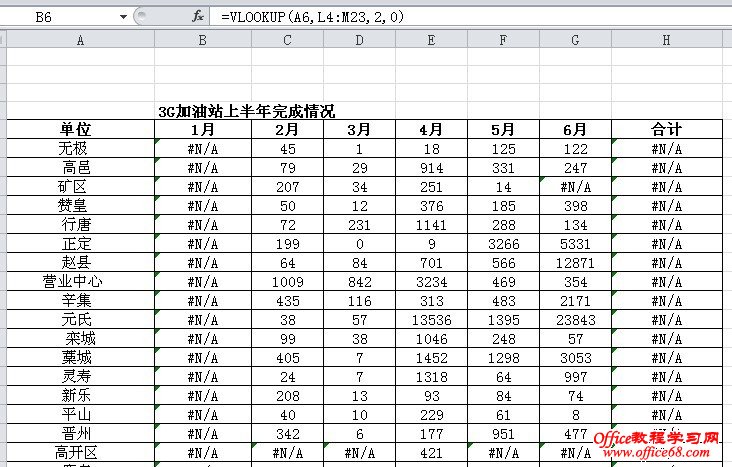
Task: Click the 3月 header cell
Action: pyautogui.click(x=359, y=129)
